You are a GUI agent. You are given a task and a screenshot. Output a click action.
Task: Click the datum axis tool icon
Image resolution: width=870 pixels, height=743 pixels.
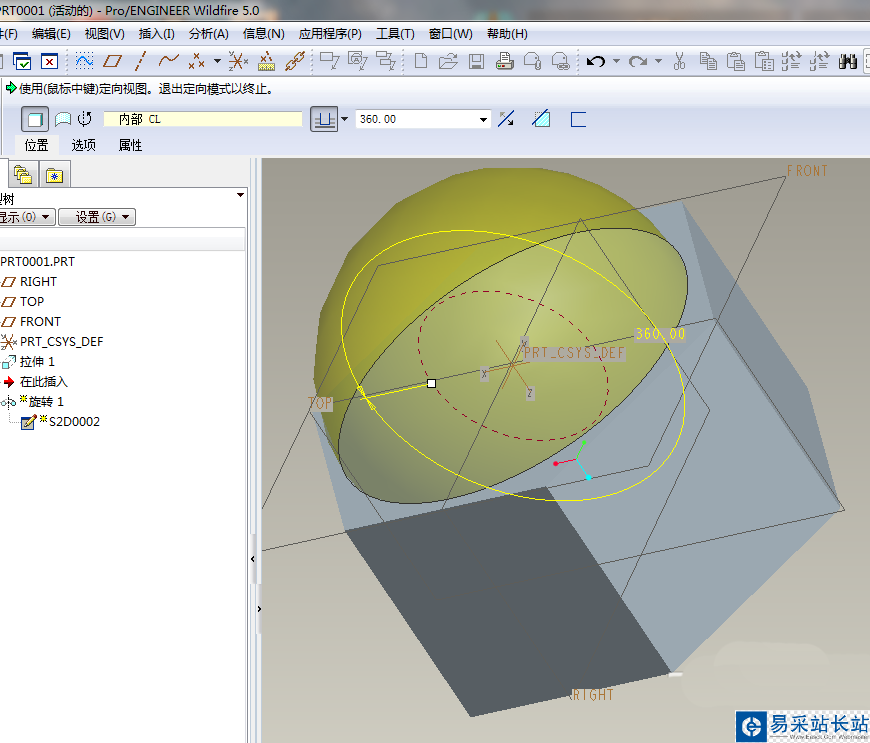(x=140, y=60)
